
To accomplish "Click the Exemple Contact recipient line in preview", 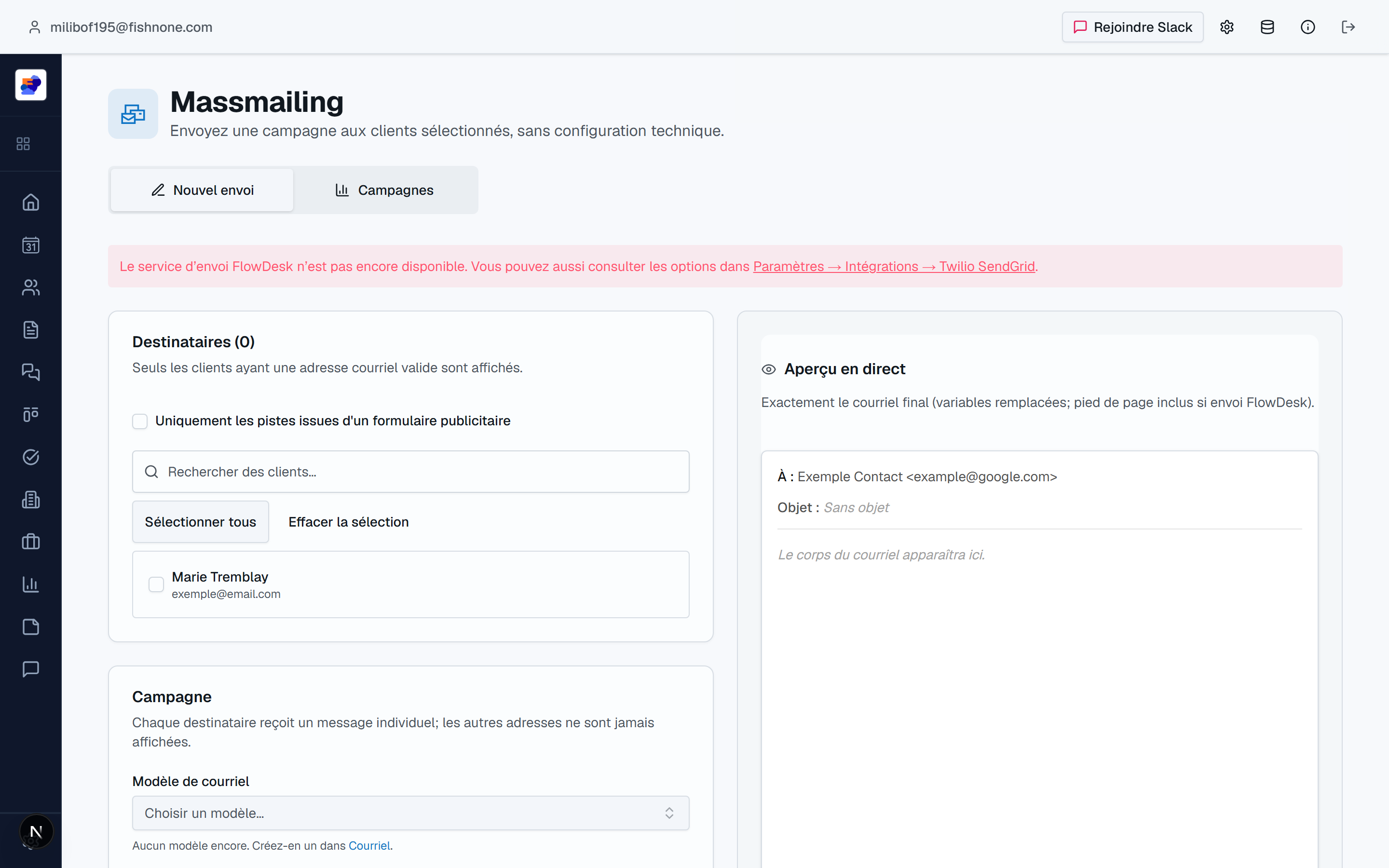I will tap(917, 476).
